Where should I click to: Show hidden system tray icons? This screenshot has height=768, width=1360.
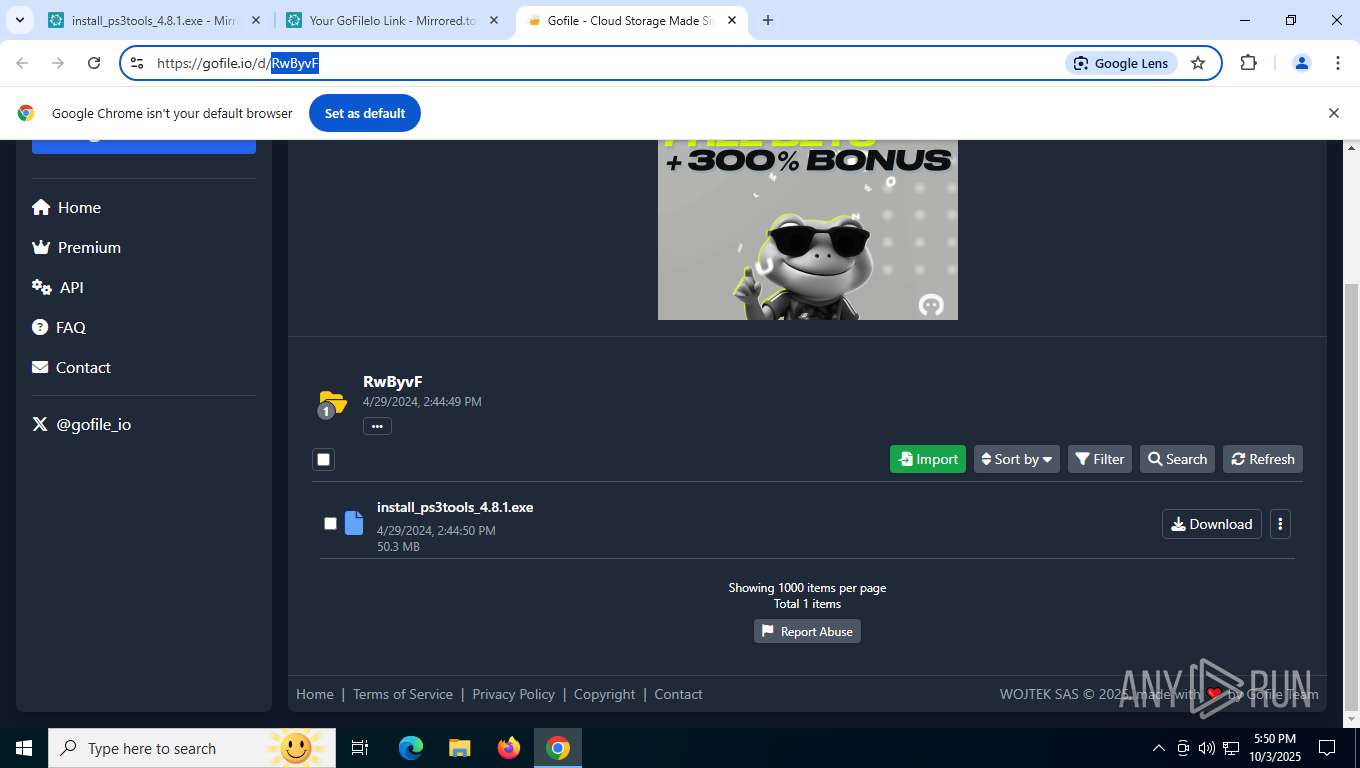pos(1159,748)
